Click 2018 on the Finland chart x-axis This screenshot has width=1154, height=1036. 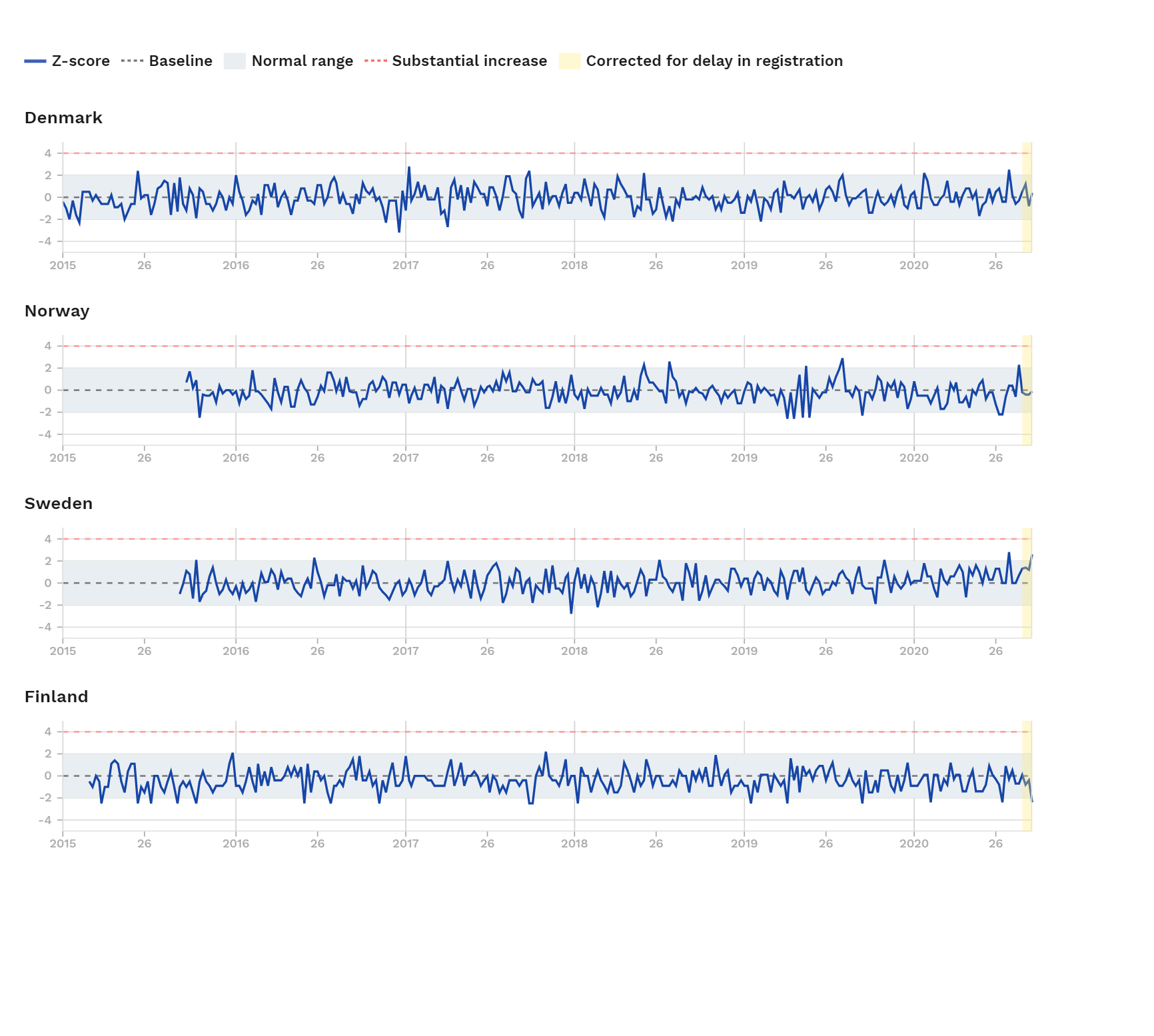(x=574, y=843)
